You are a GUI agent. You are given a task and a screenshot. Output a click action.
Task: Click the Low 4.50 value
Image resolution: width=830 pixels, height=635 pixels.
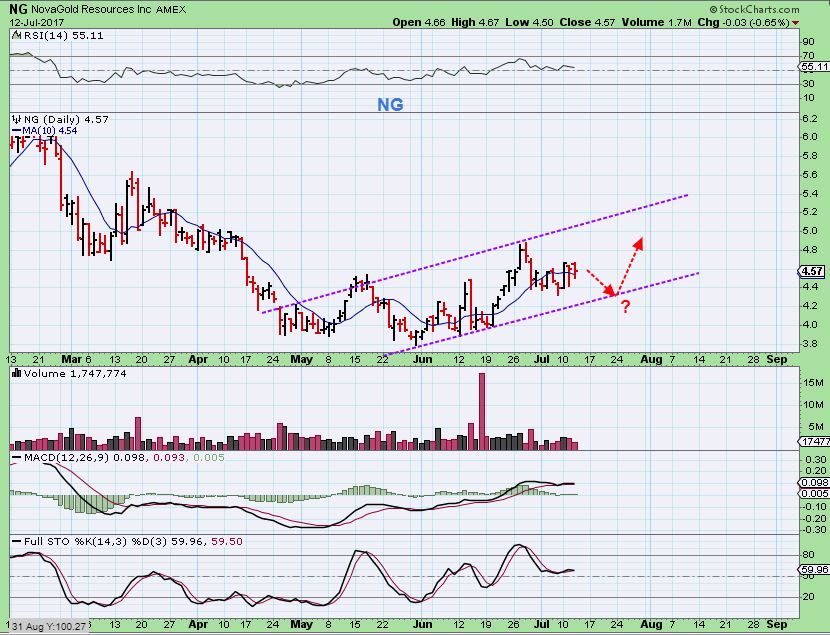[529, 22]
